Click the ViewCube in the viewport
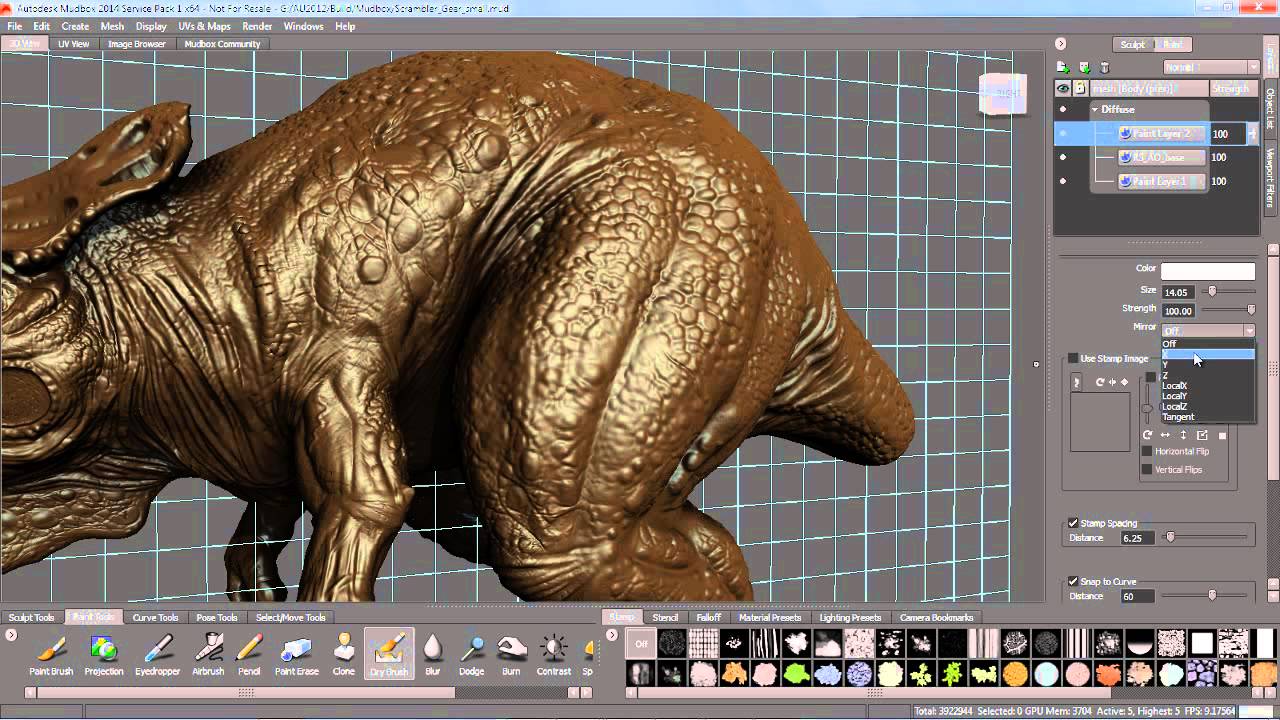 1002,94
